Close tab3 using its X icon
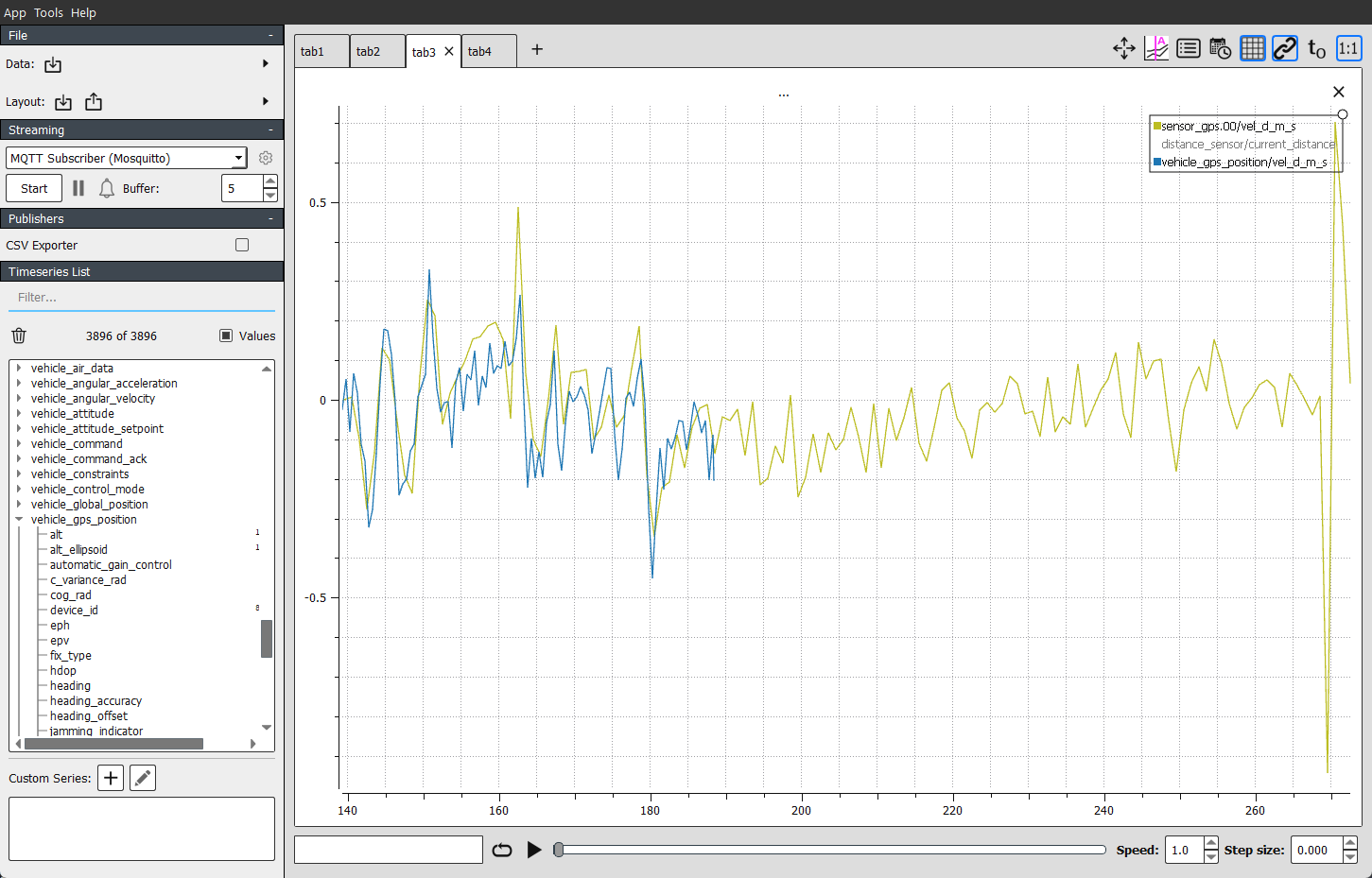The width and height of the screenshot is (1372, 878). tap(449, 52)
